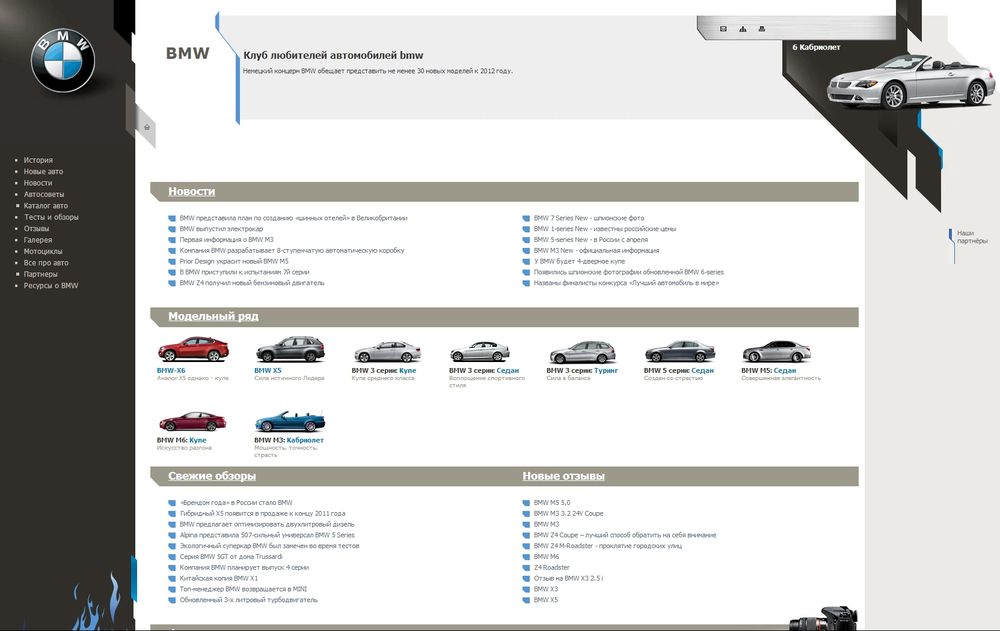Open 'BMW M3 New - официальная информация'

596,251
